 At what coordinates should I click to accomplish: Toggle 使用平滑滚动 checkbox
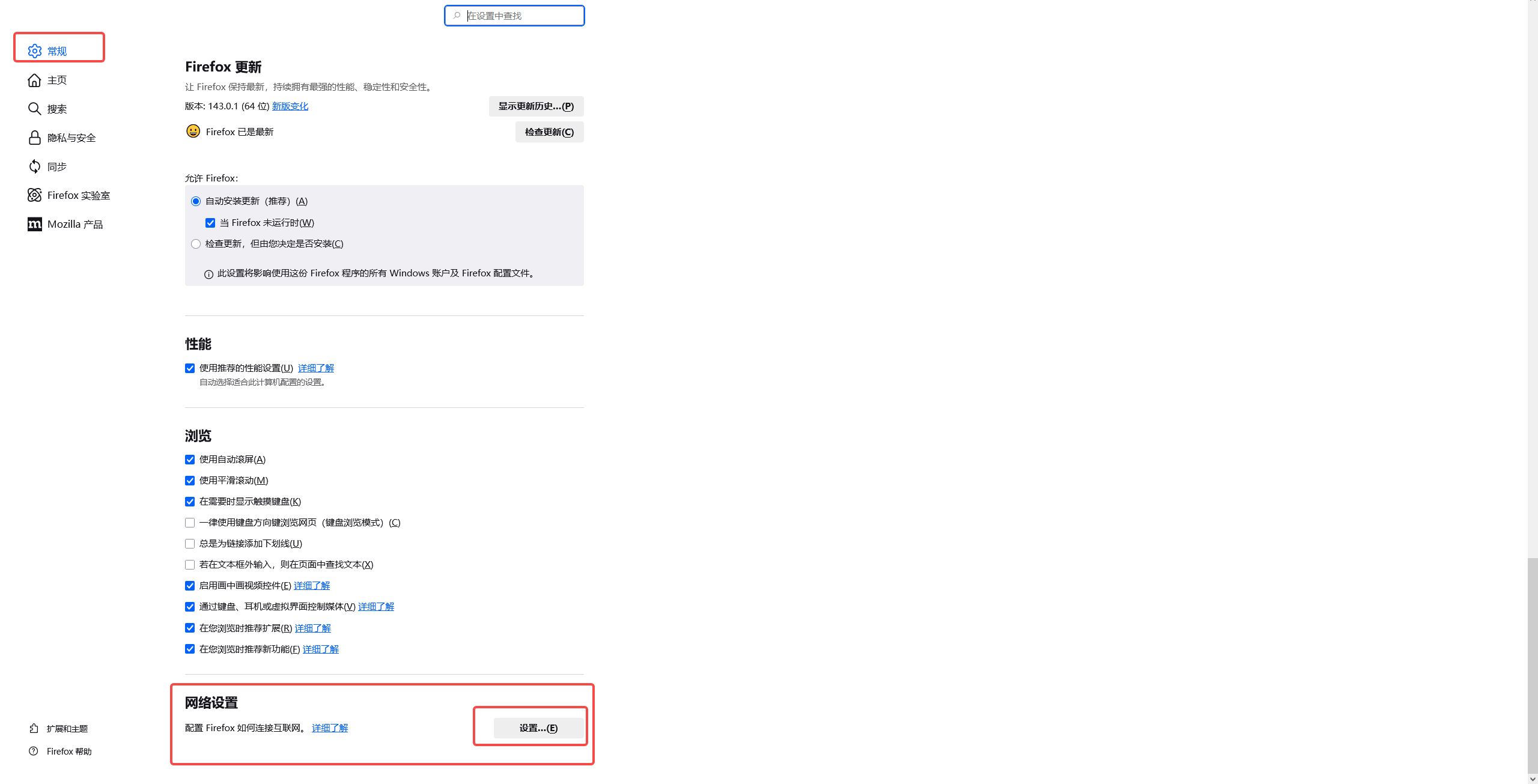coord(190,481)
